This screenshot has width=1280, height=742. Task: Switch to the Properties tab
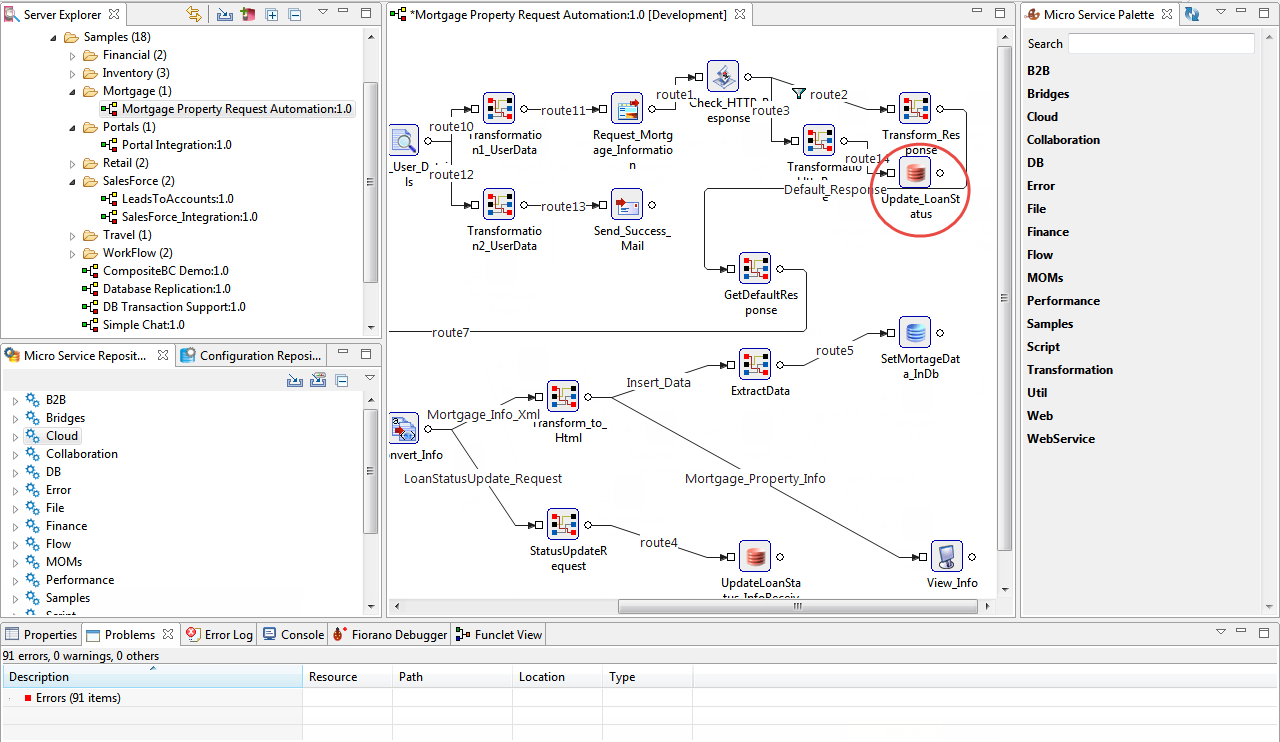tap(41, 634)
